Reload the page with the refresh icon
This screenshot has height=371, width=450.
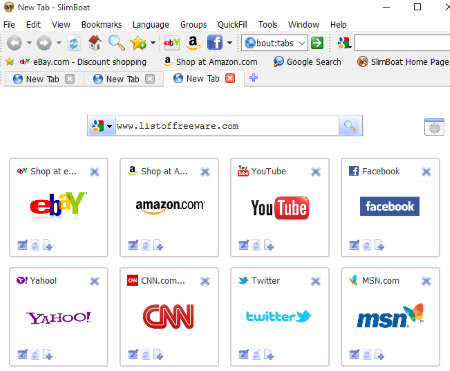click(74, 43)
